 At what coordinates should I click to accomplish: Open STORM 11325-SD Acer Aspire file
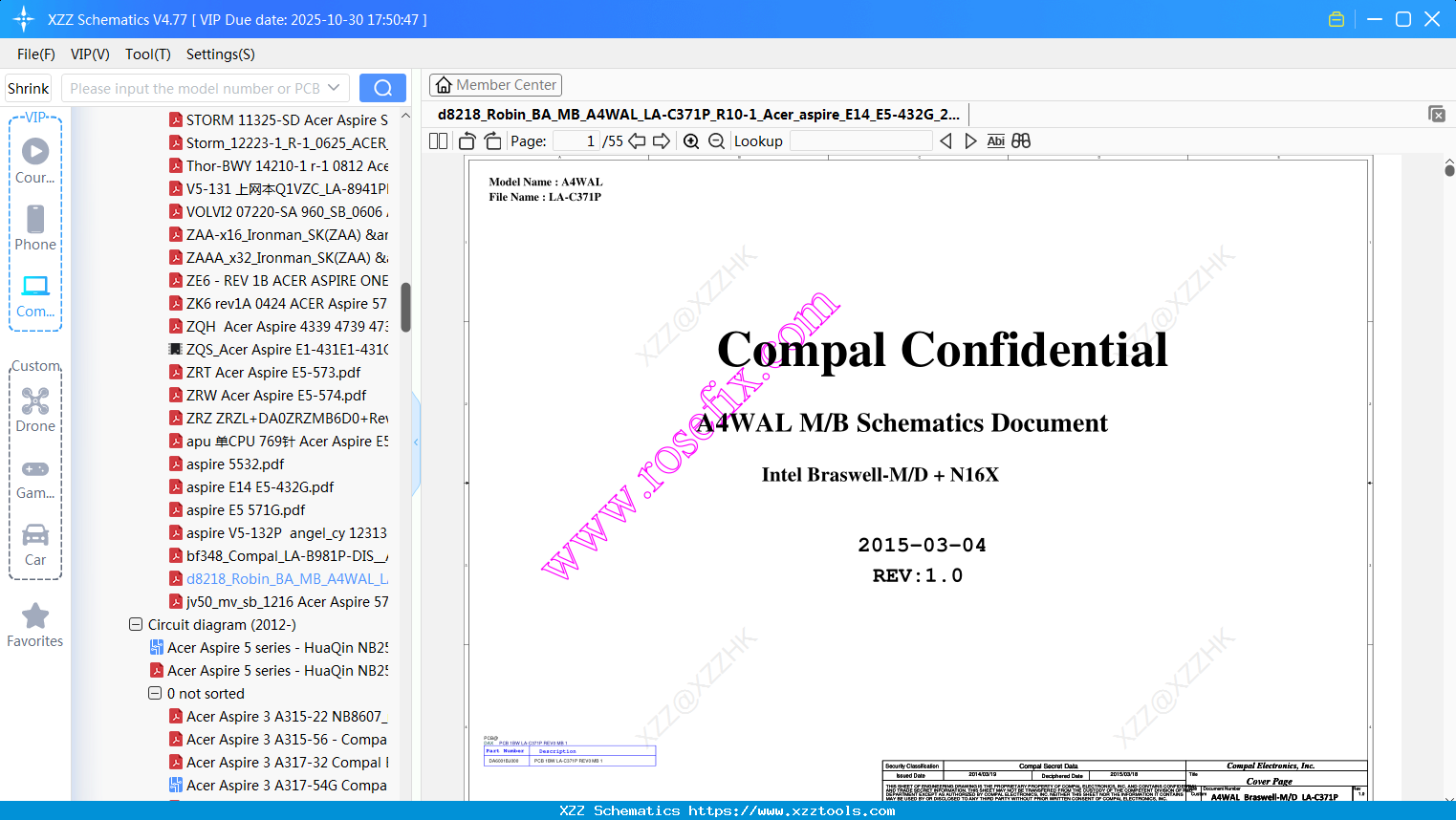tap(287, 120)
